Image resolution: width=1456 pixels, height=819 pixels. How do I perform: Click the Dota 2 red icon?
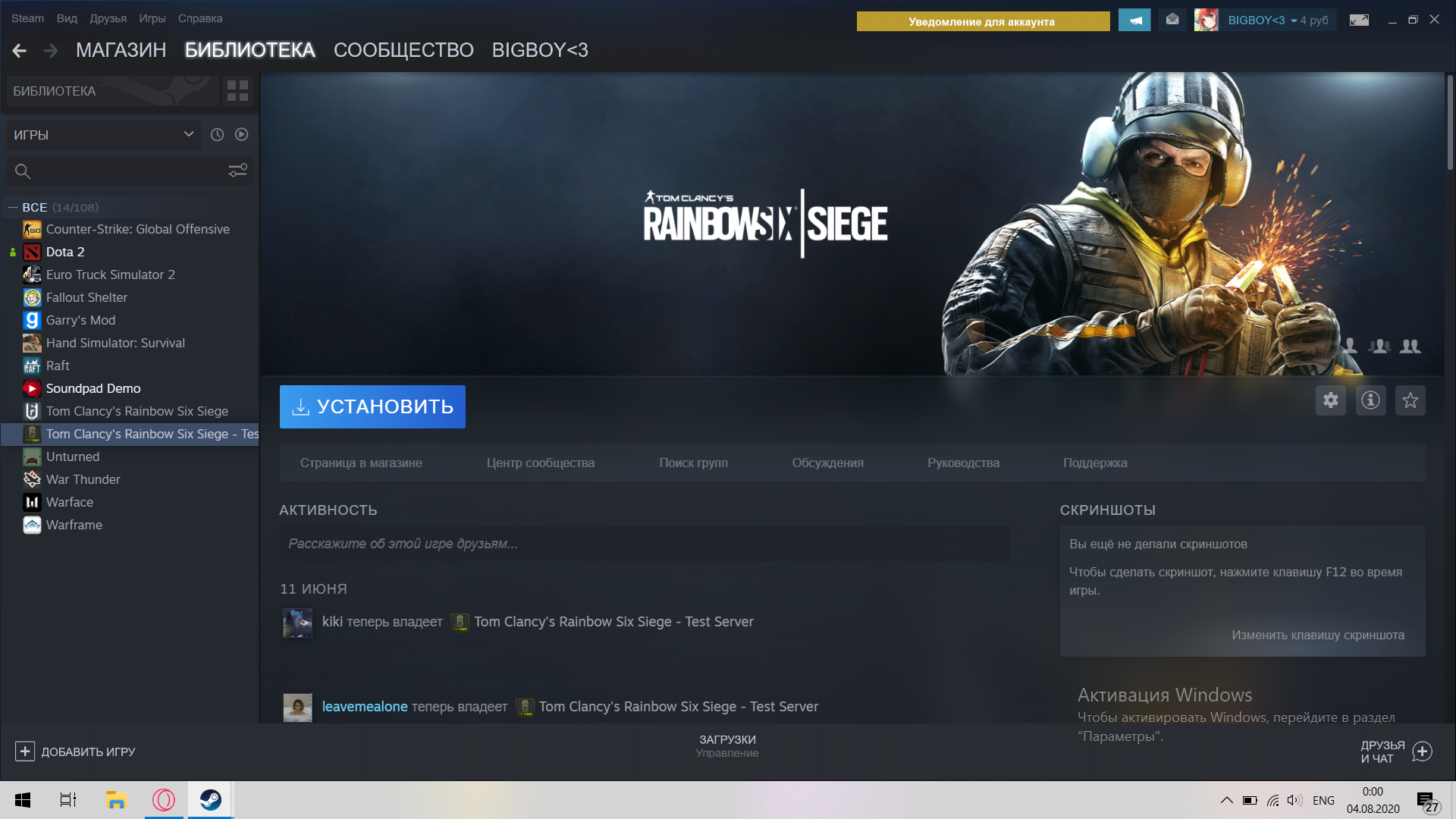coord(32,252)
